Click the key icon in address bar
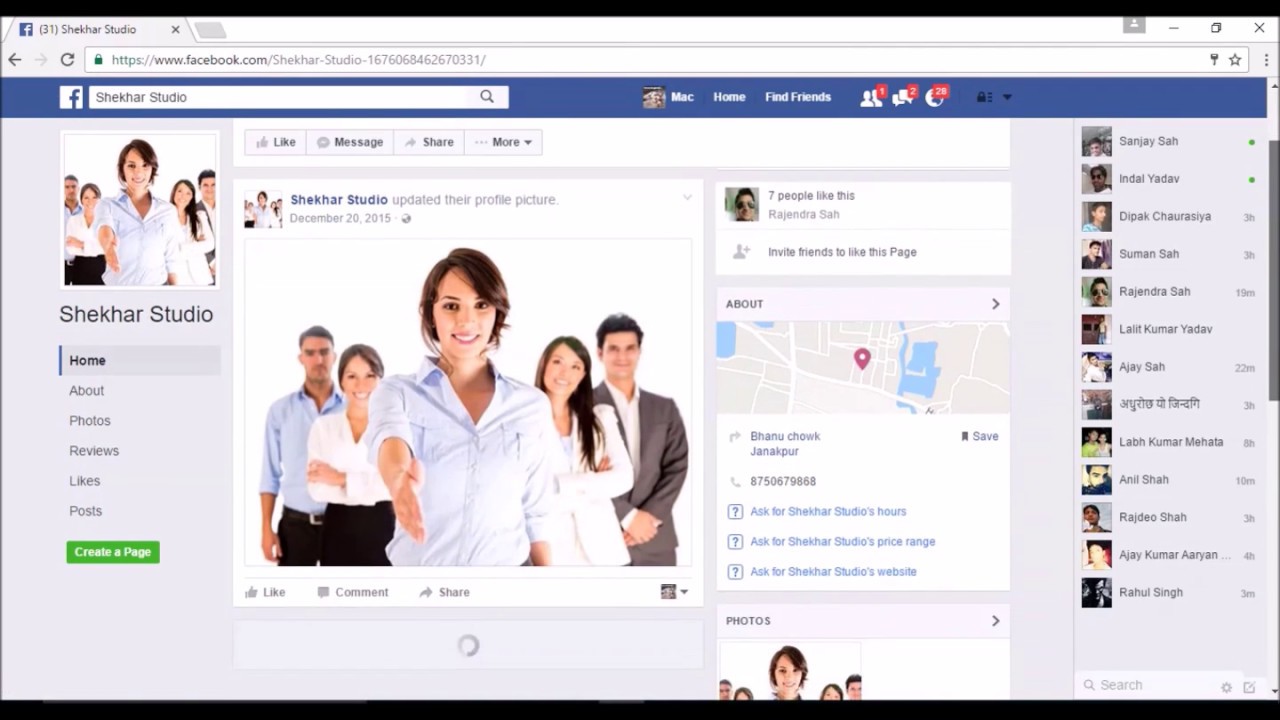This screenshot has width=1280, height=720. click(x=1214, y=60)
